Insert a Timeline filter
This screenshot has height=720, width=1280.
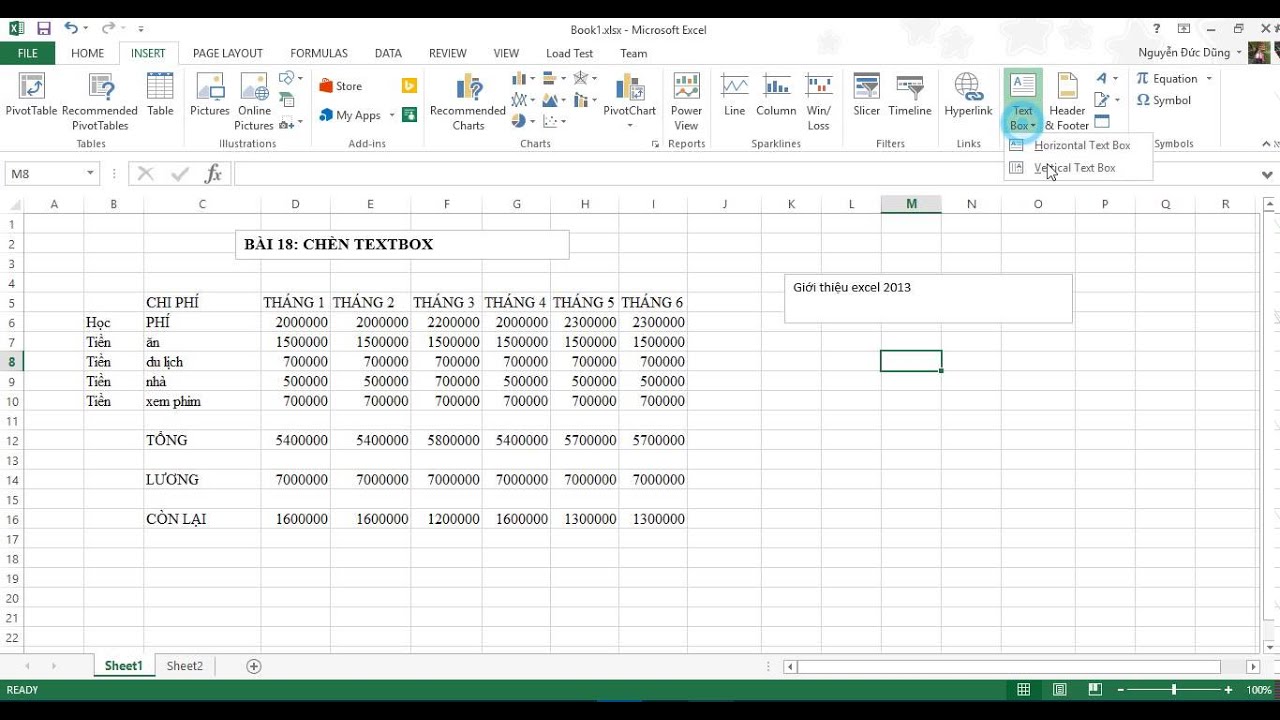(910, 96)
